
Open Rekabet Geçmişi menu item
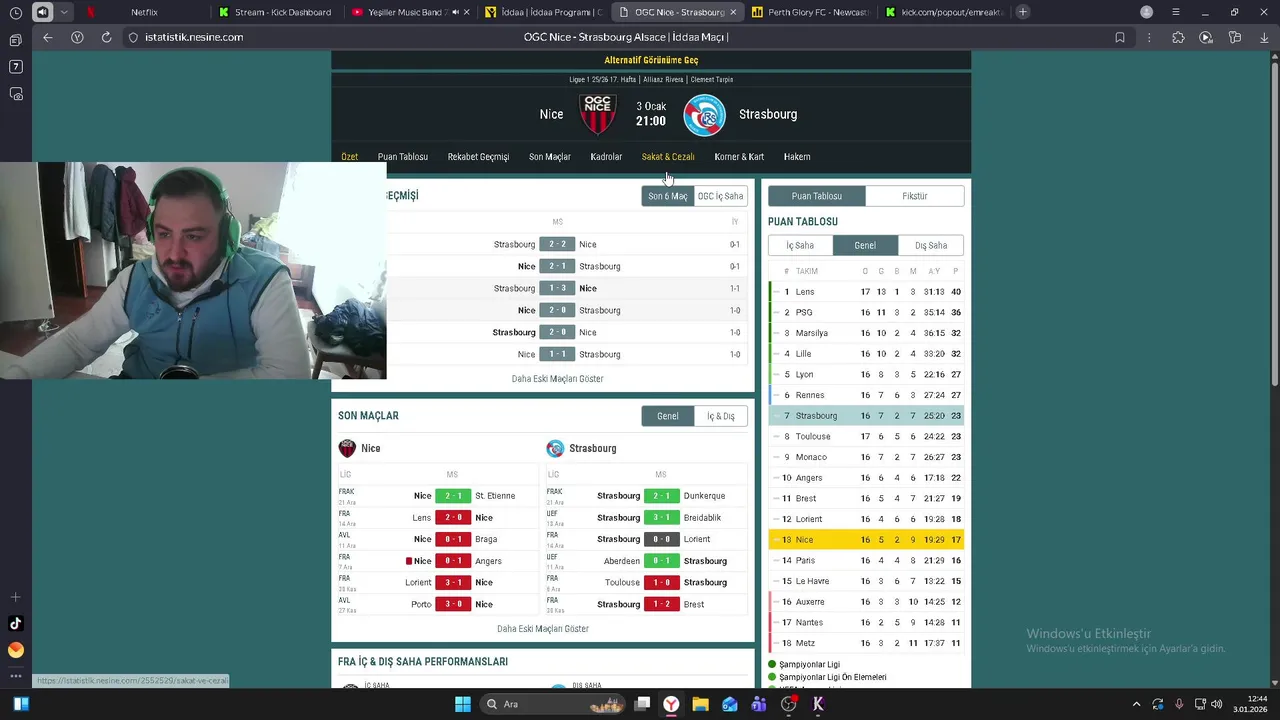(478, 157)
